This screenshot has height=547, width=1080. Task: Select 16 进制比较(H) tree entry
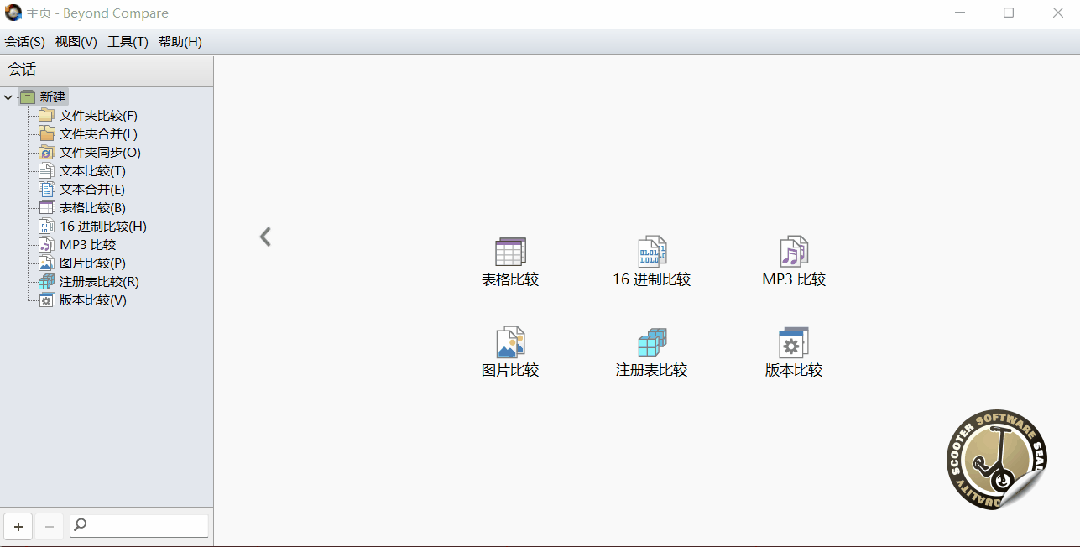[x=103, y=226]
